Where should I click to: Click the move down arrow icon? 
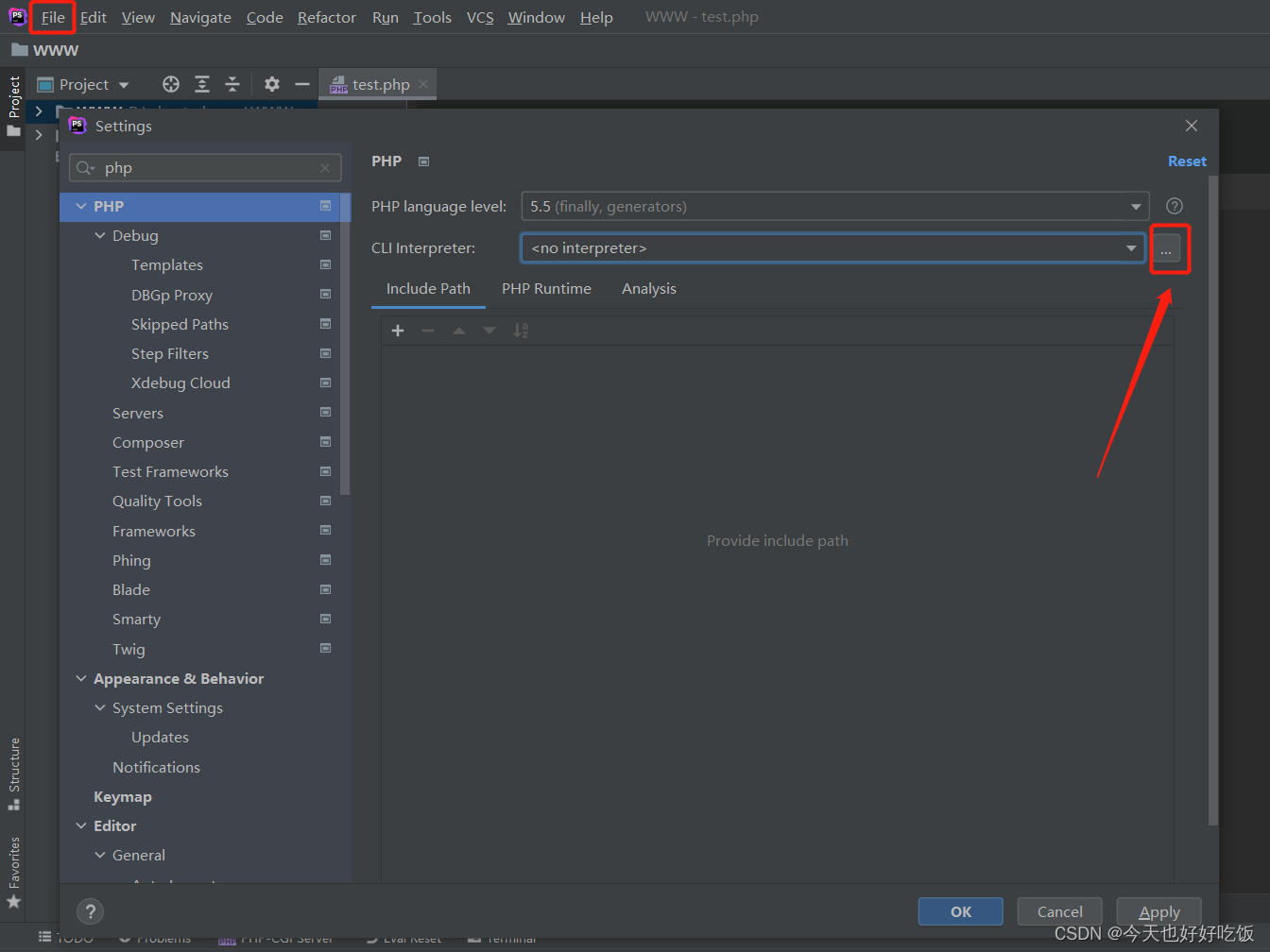pos(489,331)
